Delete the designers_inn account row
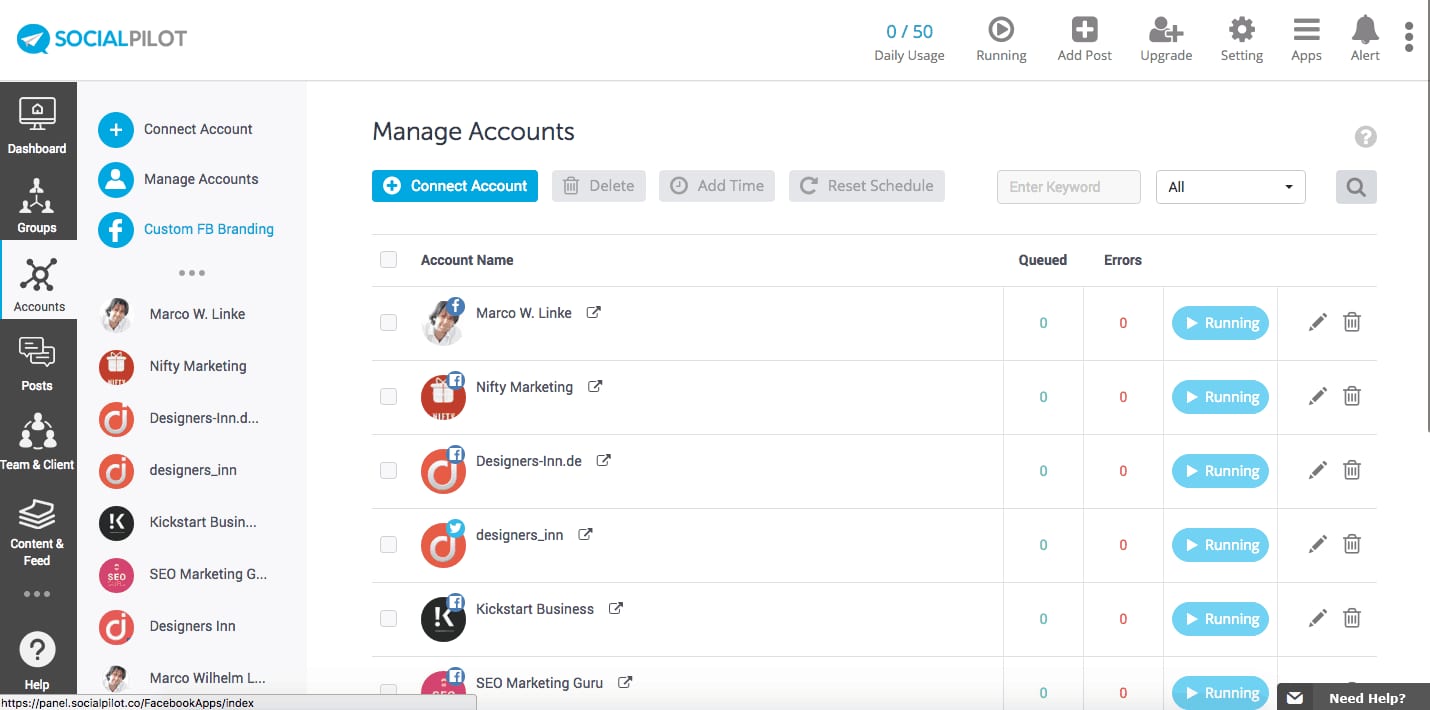The image size is (1430, 710). [1352, 544]
